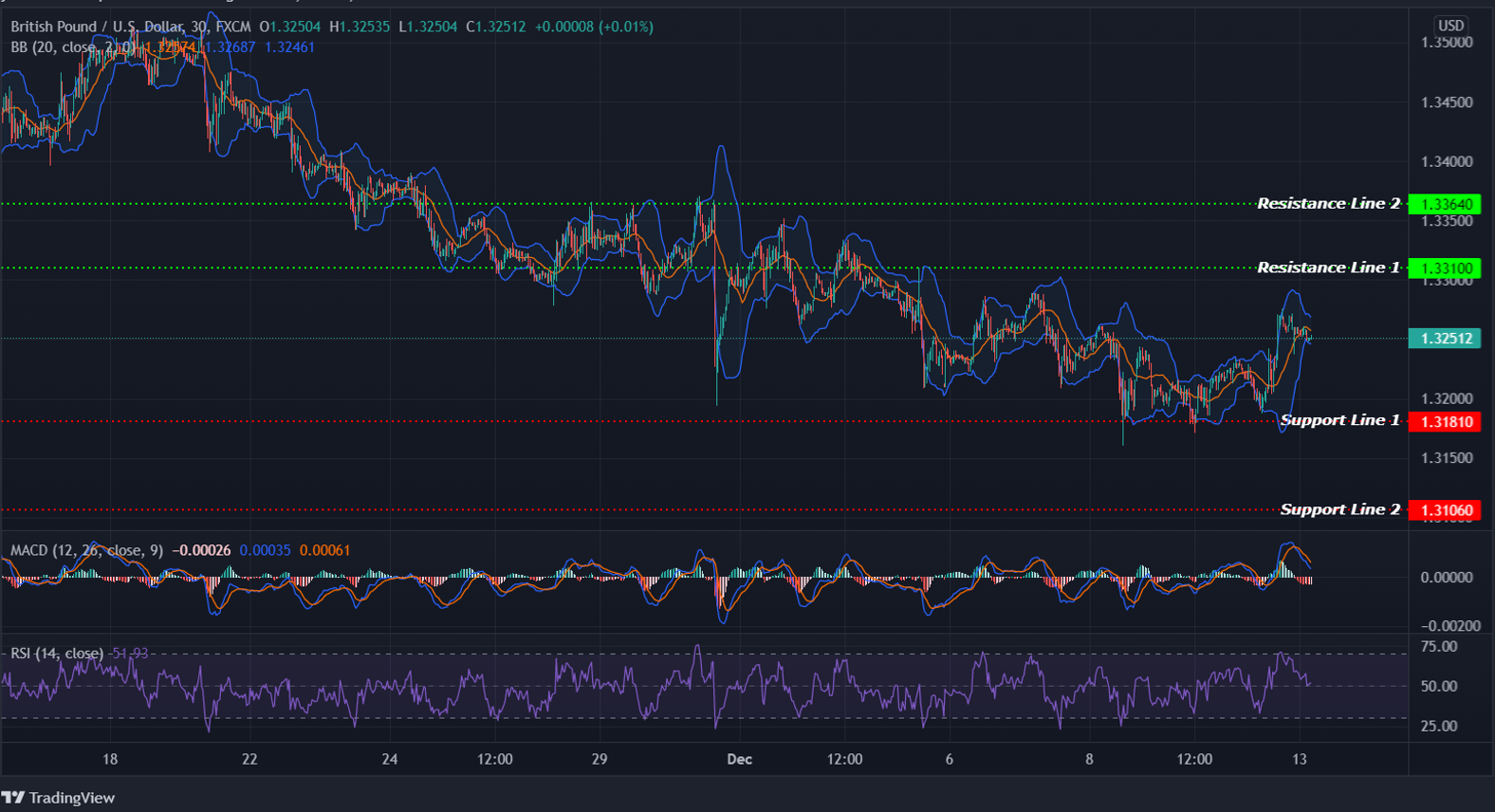Select the Resistance Line 1 label
This screenshot has width=1495, height=812.
(1328, 268)
